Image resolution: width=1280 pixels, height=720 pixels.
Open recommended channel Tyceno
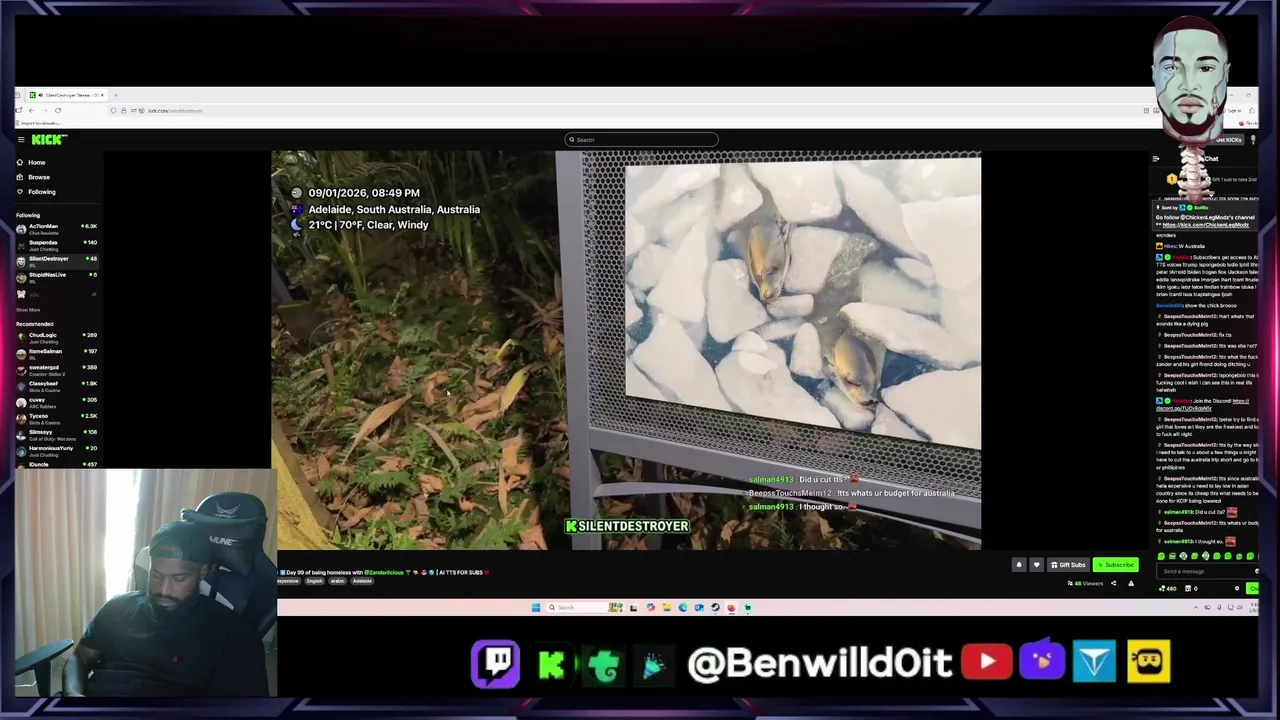pyautogui.click(x=56, y=418)
